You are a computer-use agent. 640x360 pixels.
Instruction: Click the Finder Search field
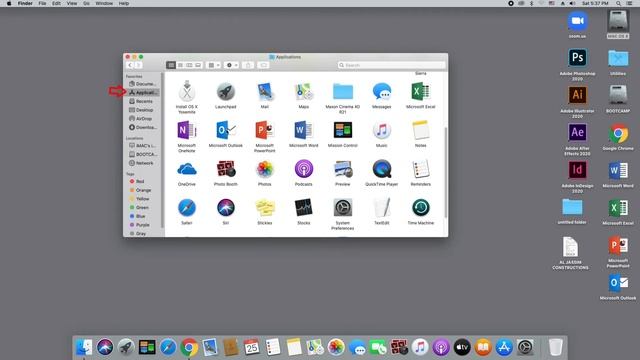coord(391,65)
